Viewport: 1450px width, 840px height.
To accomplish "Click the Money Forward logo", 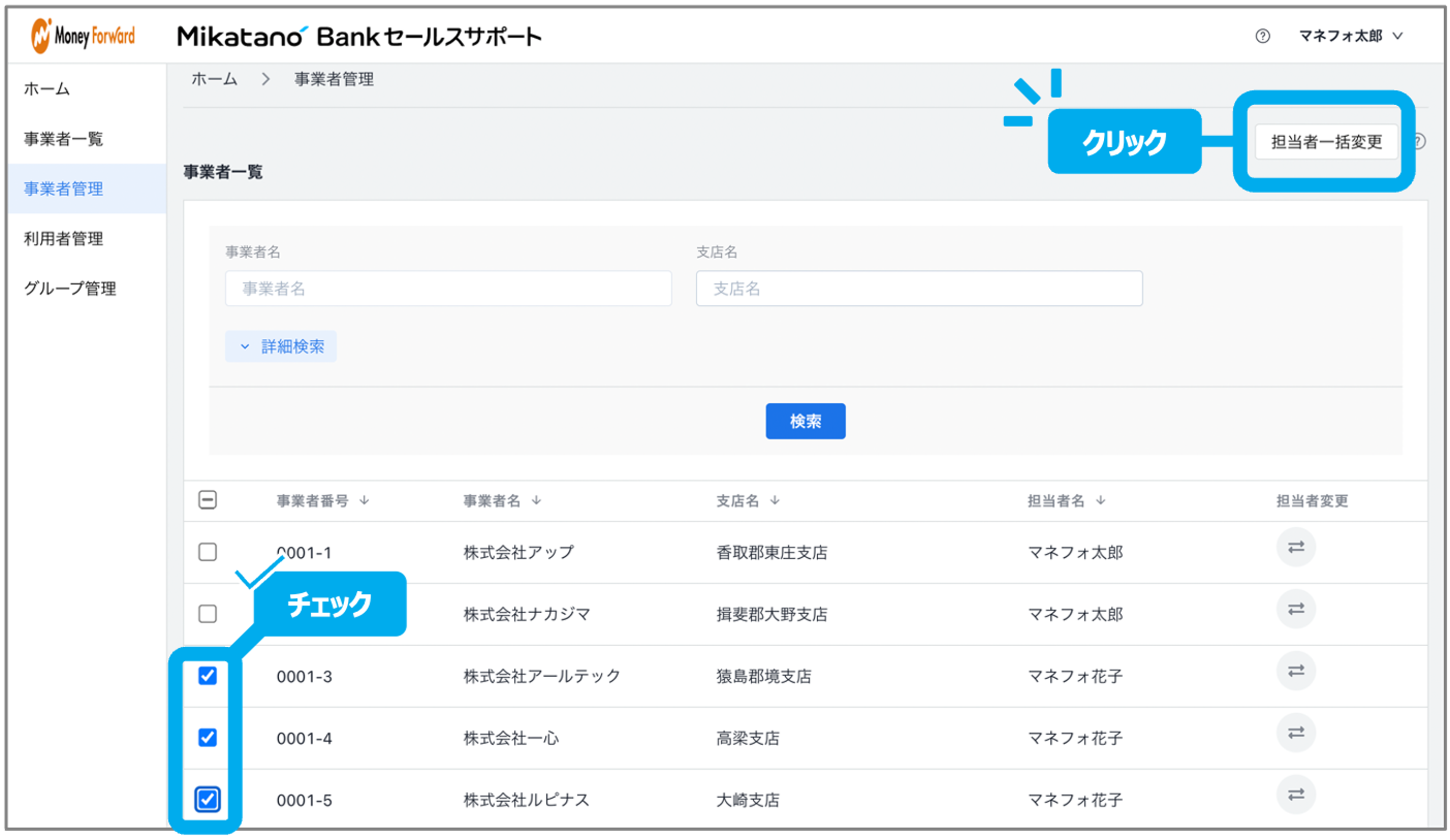I will click(x=83, y=36).
